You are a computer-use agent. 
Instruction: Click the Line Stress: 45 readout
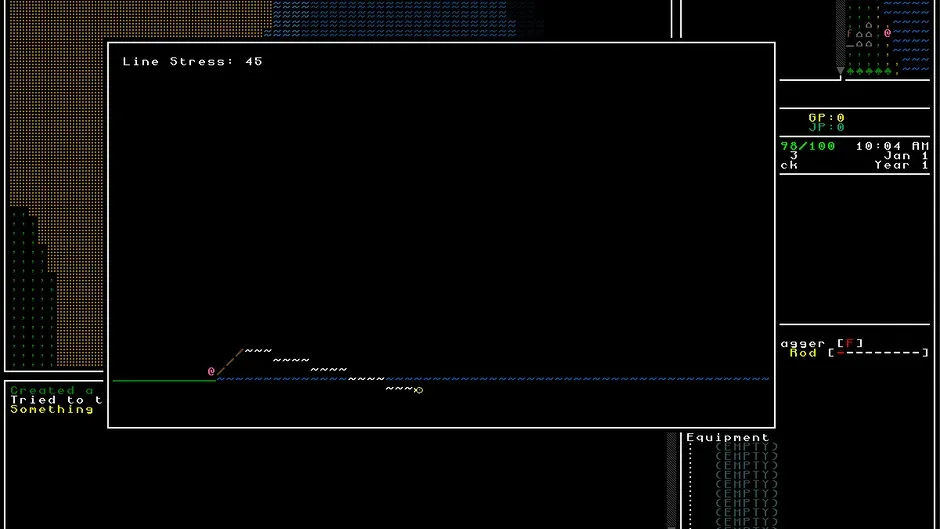point(192,61)
